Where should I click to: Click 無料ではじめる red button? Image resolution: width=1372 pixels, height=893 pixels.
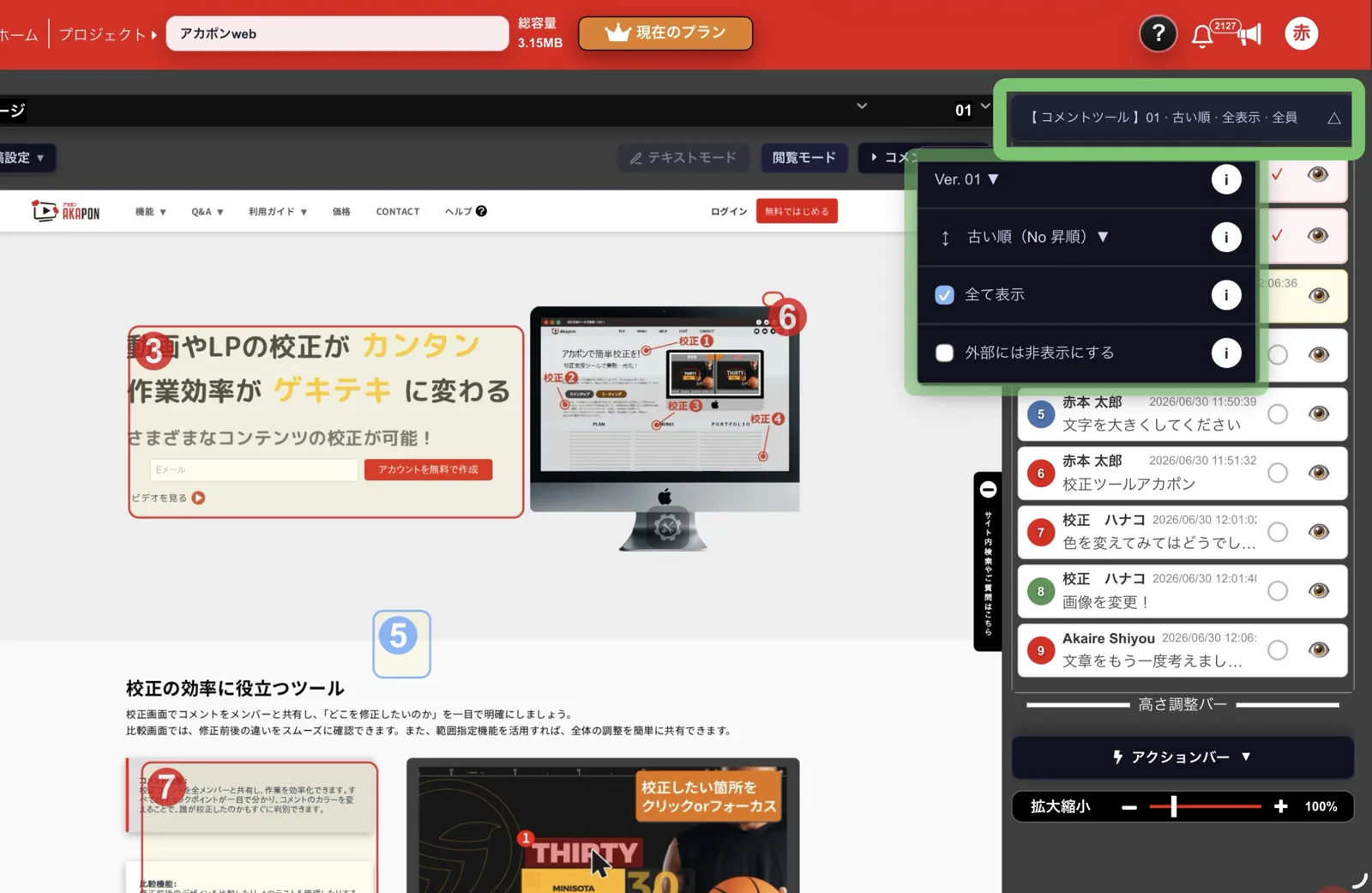(x=797, y=211)
